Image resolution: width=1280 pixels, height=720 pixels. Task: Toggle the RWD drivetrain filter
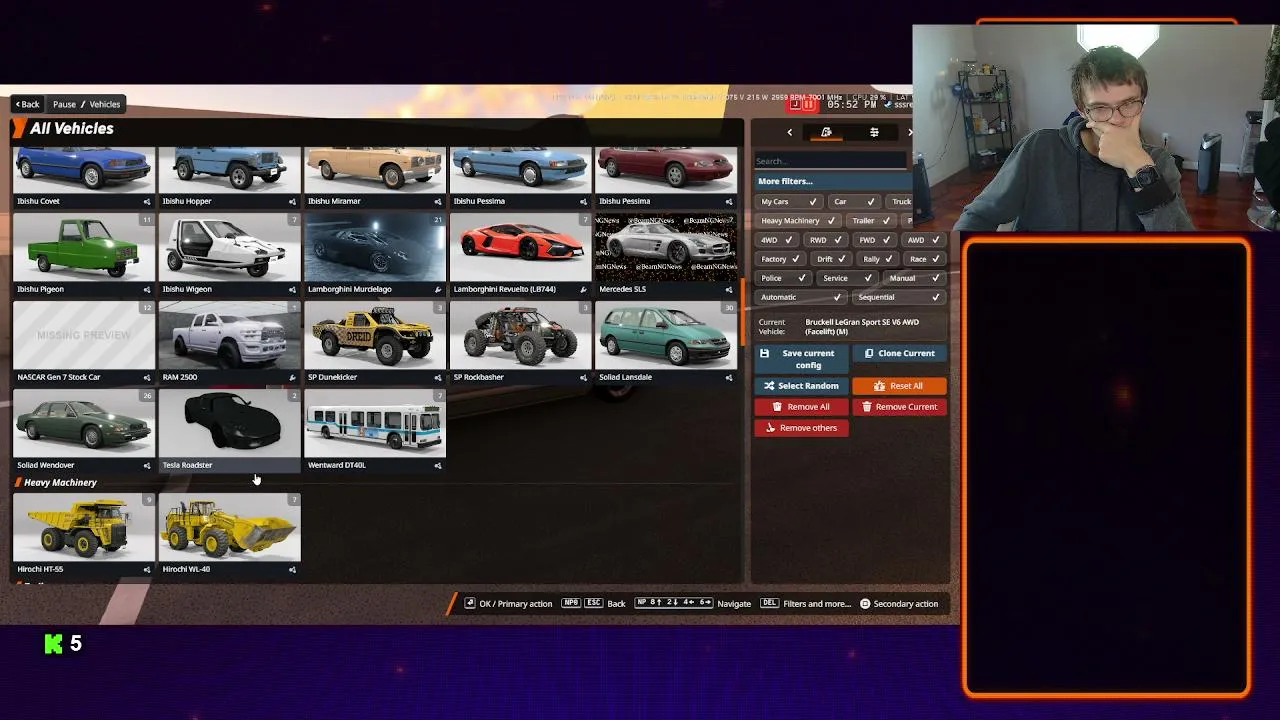coord(828,240)
